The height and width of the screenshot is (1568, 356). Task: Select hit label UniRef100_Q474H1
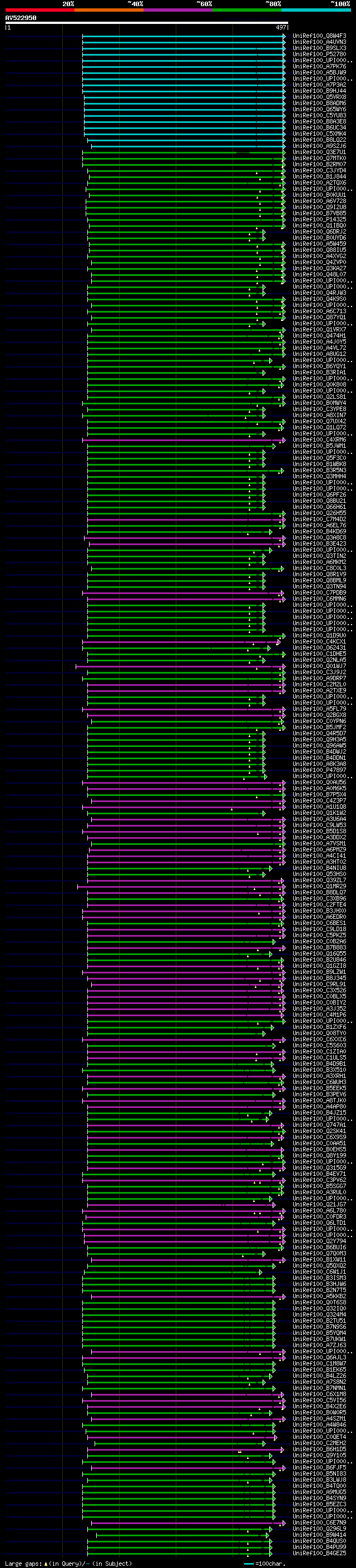pos(319,336)
